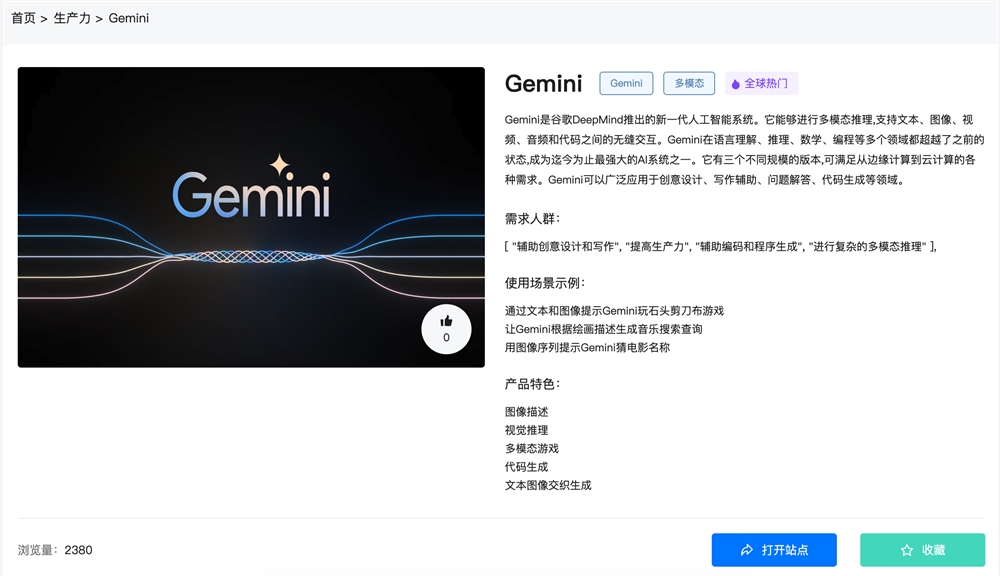Click the Gemini preview banner image
The width and height of the screenshot is (1000, 576).
[x=251, y=217]
